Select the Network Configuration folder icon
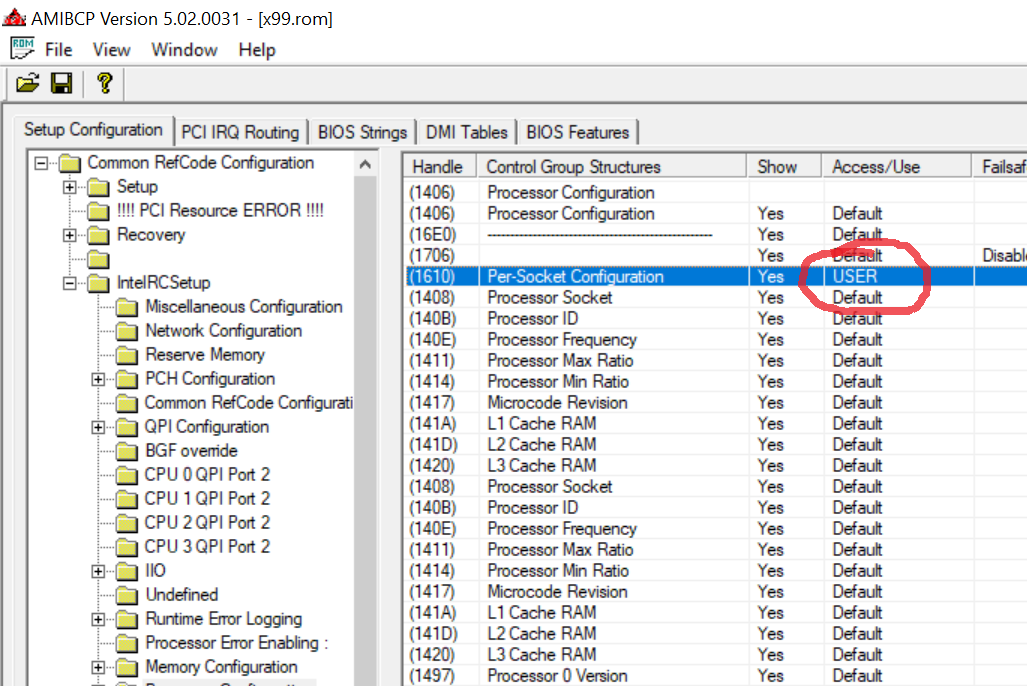This screenshot has height=686, width=1027. (x=126, y=331)
